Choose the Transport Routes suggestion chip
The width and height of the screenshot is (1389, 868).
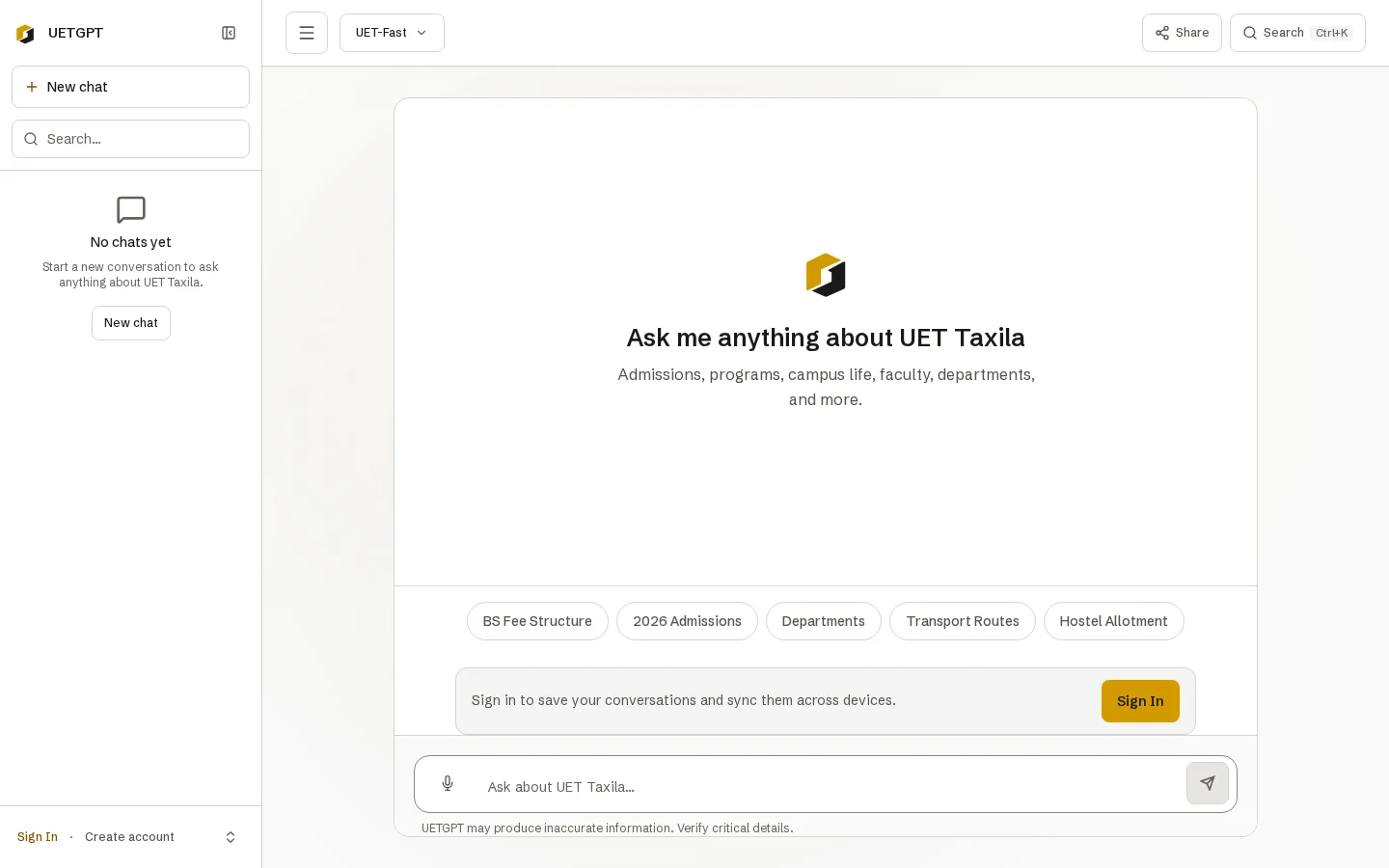963,621
